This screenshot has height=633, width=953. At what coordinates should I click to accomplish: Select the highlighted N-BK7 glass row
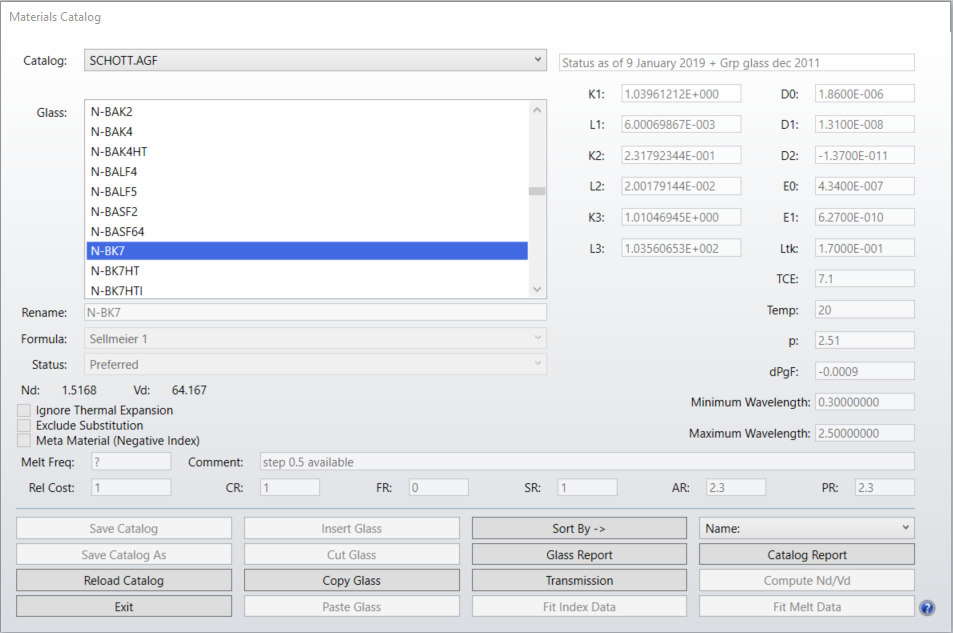tap(307, 251)
